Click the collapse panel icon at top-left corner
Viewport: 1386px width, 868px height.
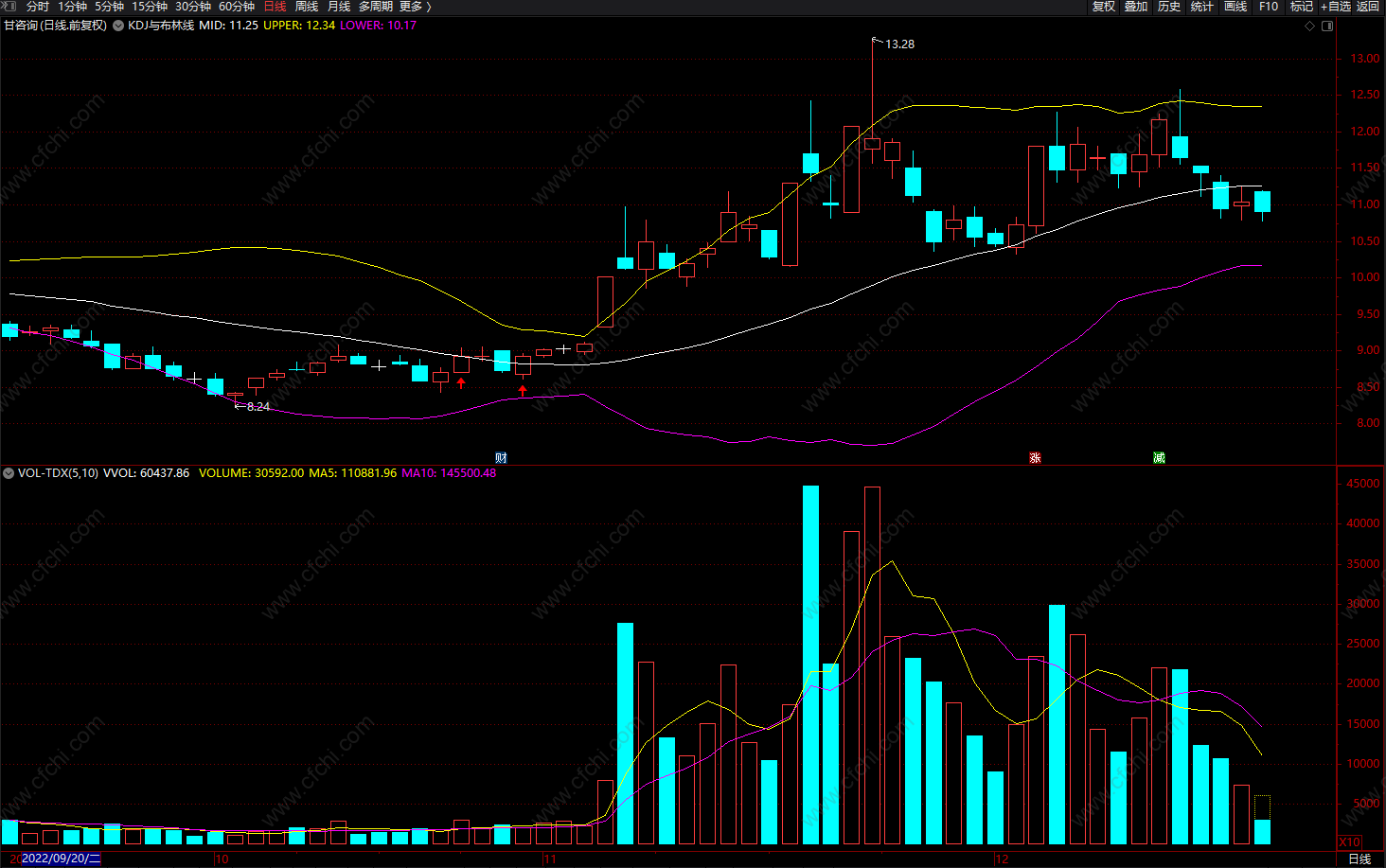pos(9,6)
